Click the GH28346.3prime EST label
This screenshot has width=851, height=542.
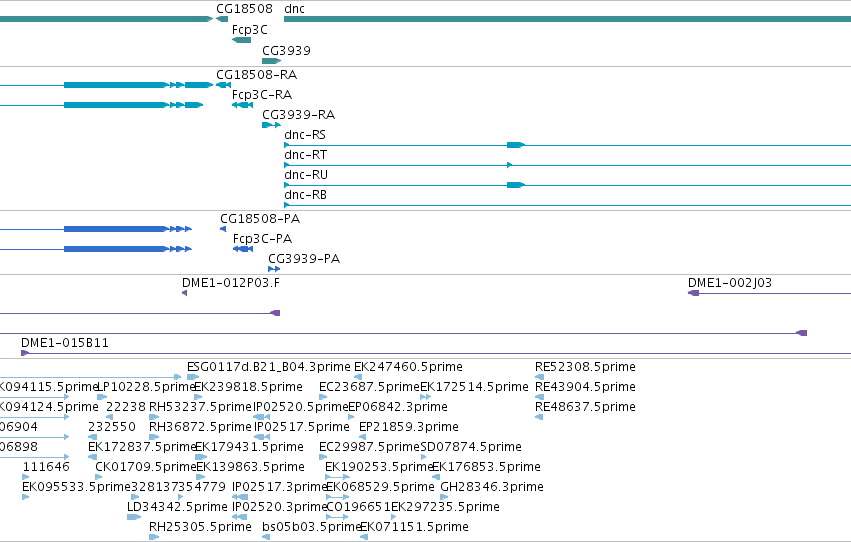tap(492, 487)
